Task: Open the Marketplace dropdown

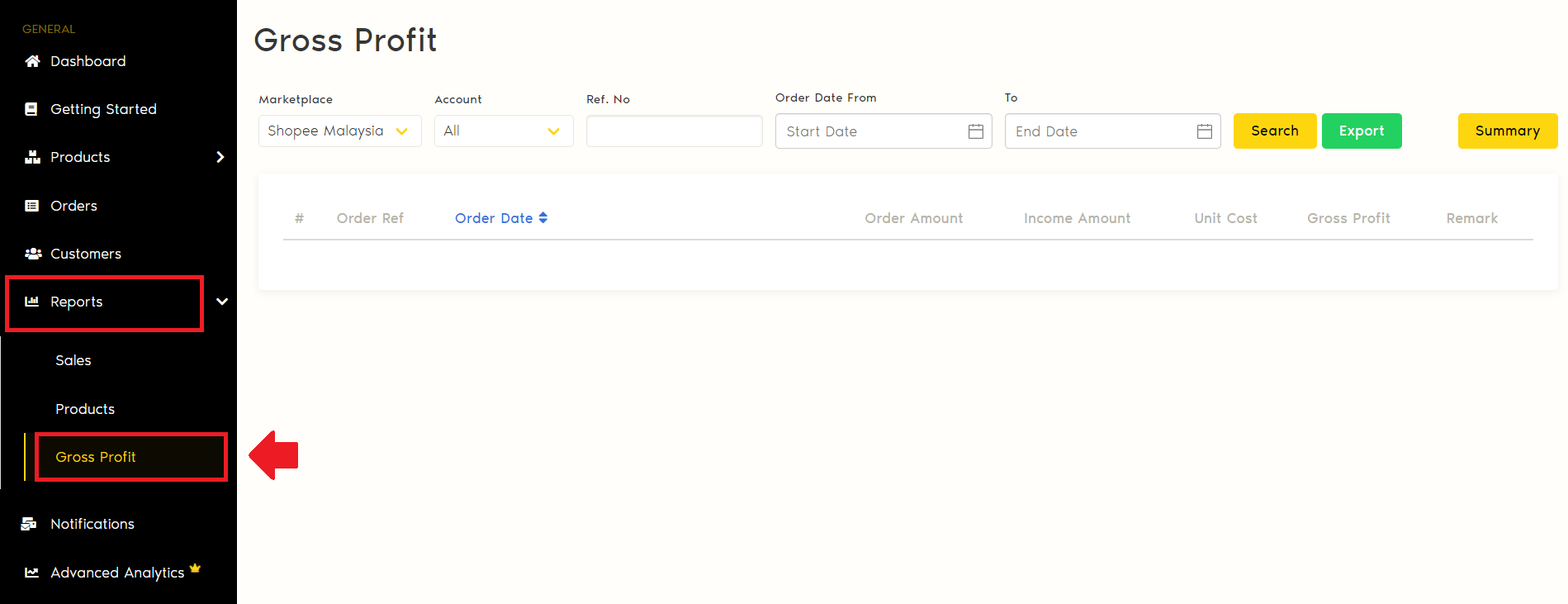Action: [339, 131]
